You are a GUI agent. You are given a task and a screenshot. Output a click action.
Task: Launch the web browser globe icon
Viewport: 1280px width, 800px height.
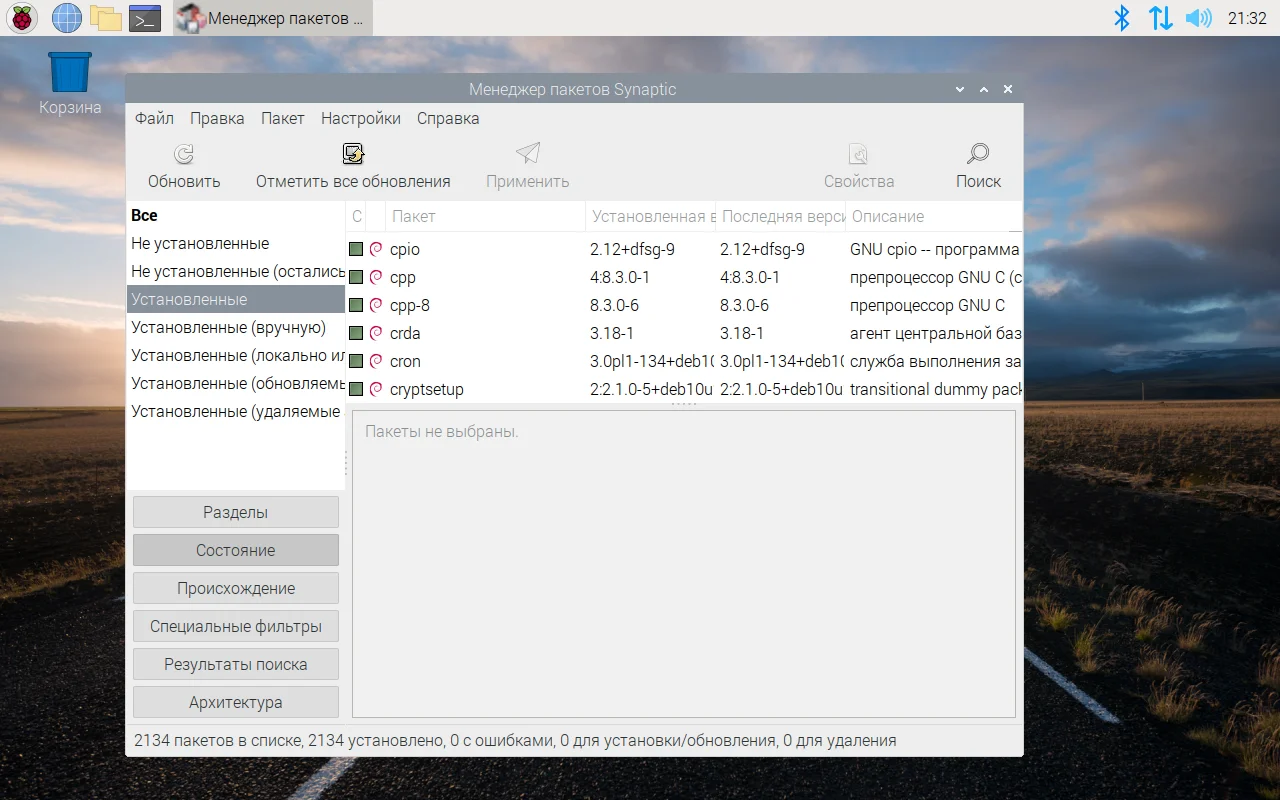tap(67, 18)
